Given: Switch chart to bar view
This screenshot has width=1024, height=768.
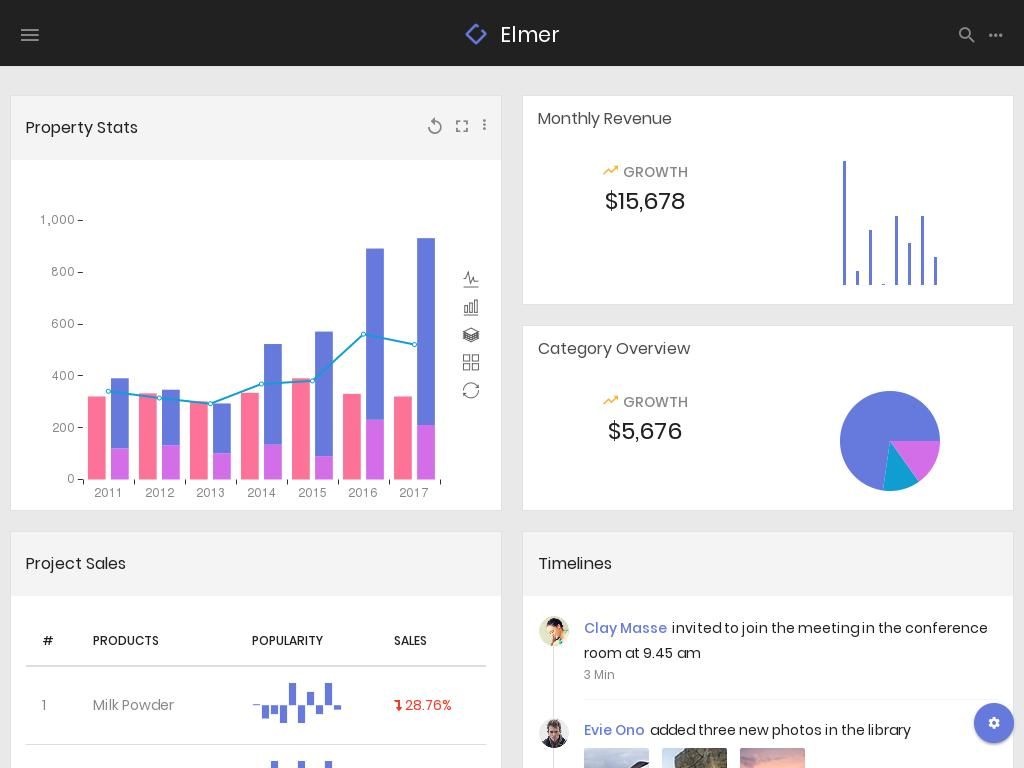Looking at the screenshot, I should (471, 308).
